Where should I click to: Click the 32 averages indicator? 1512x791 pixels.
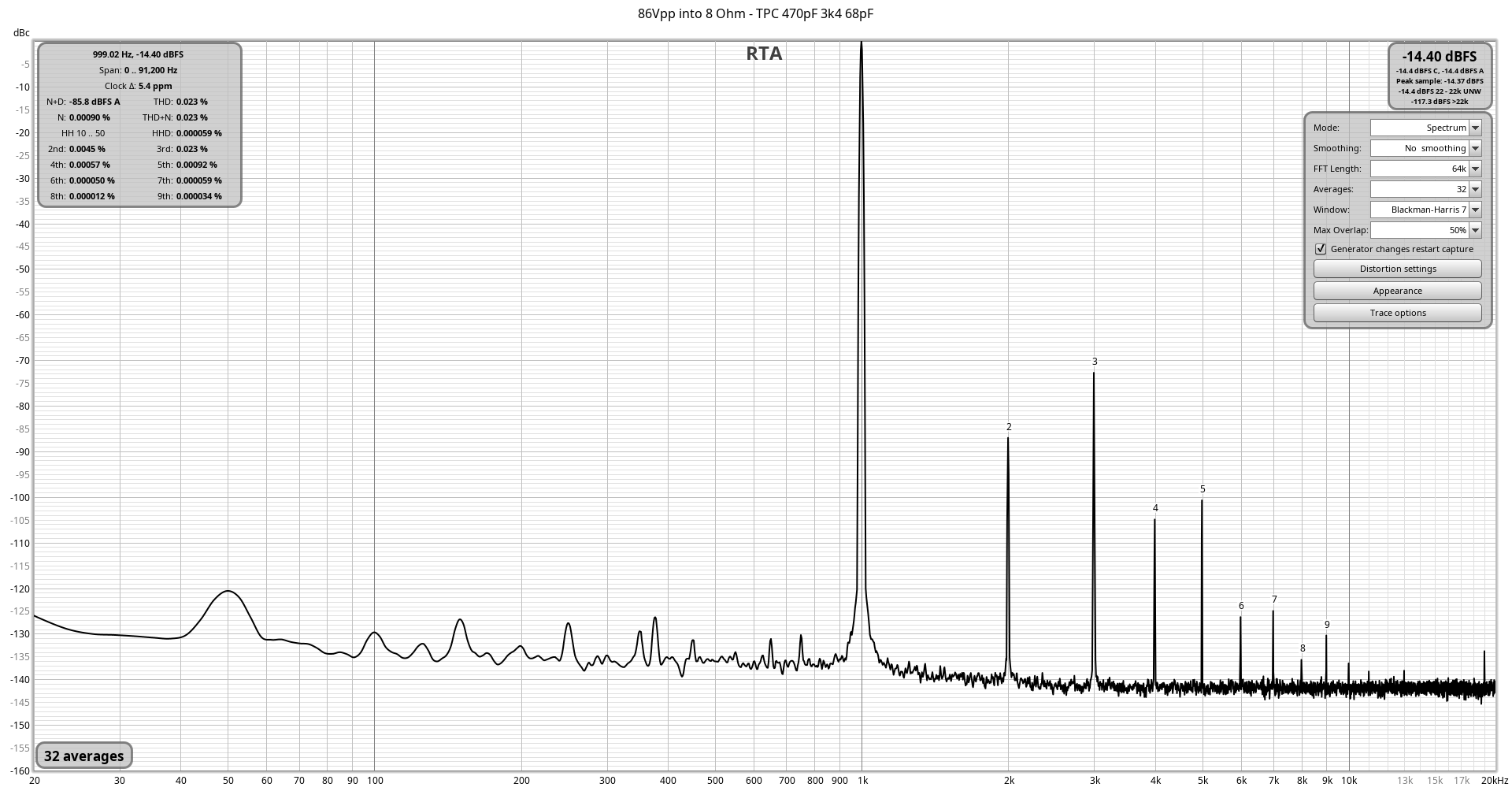point(84,756)
